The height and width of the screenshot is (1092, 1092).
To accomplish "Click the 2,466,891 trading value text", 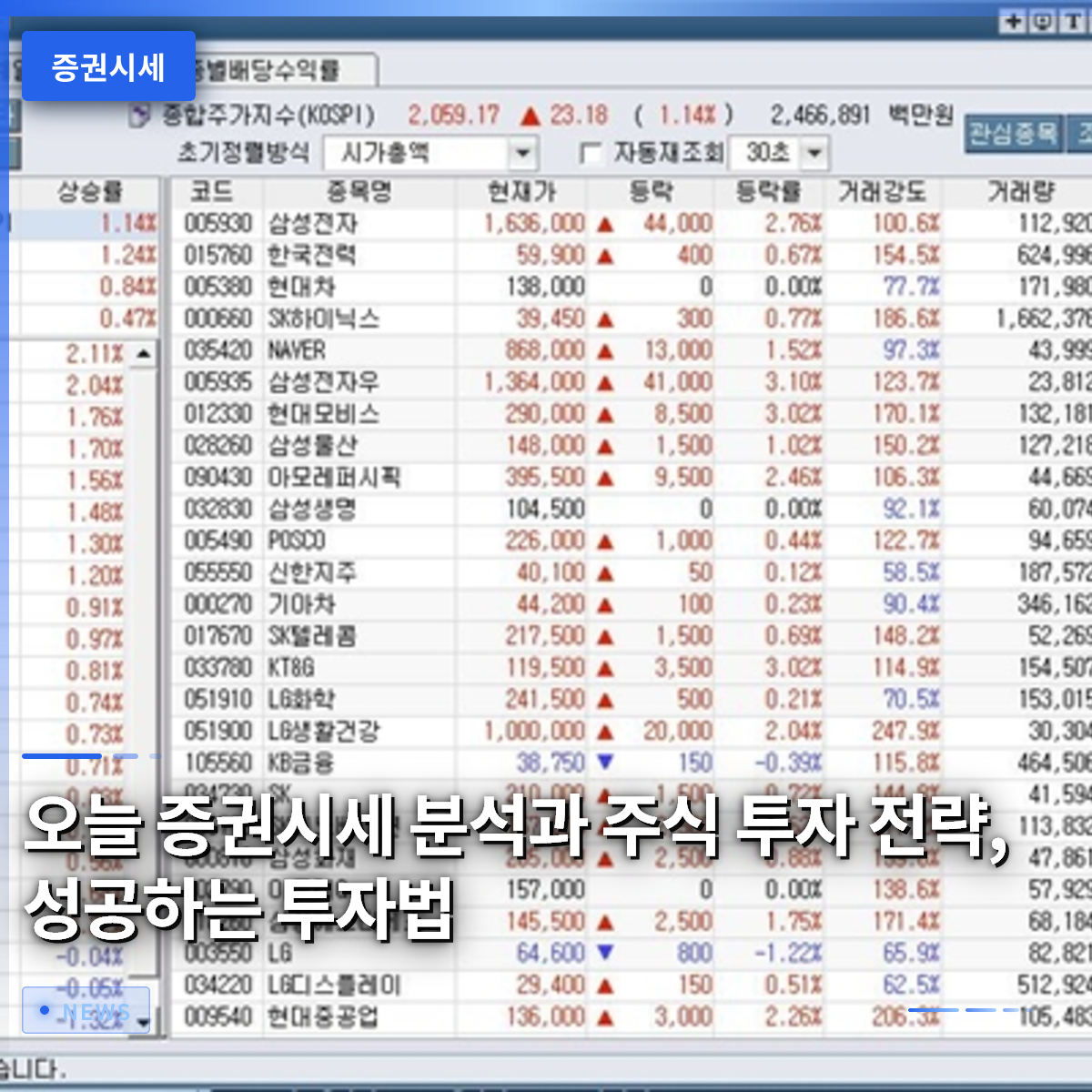I will tap(820, 116).
